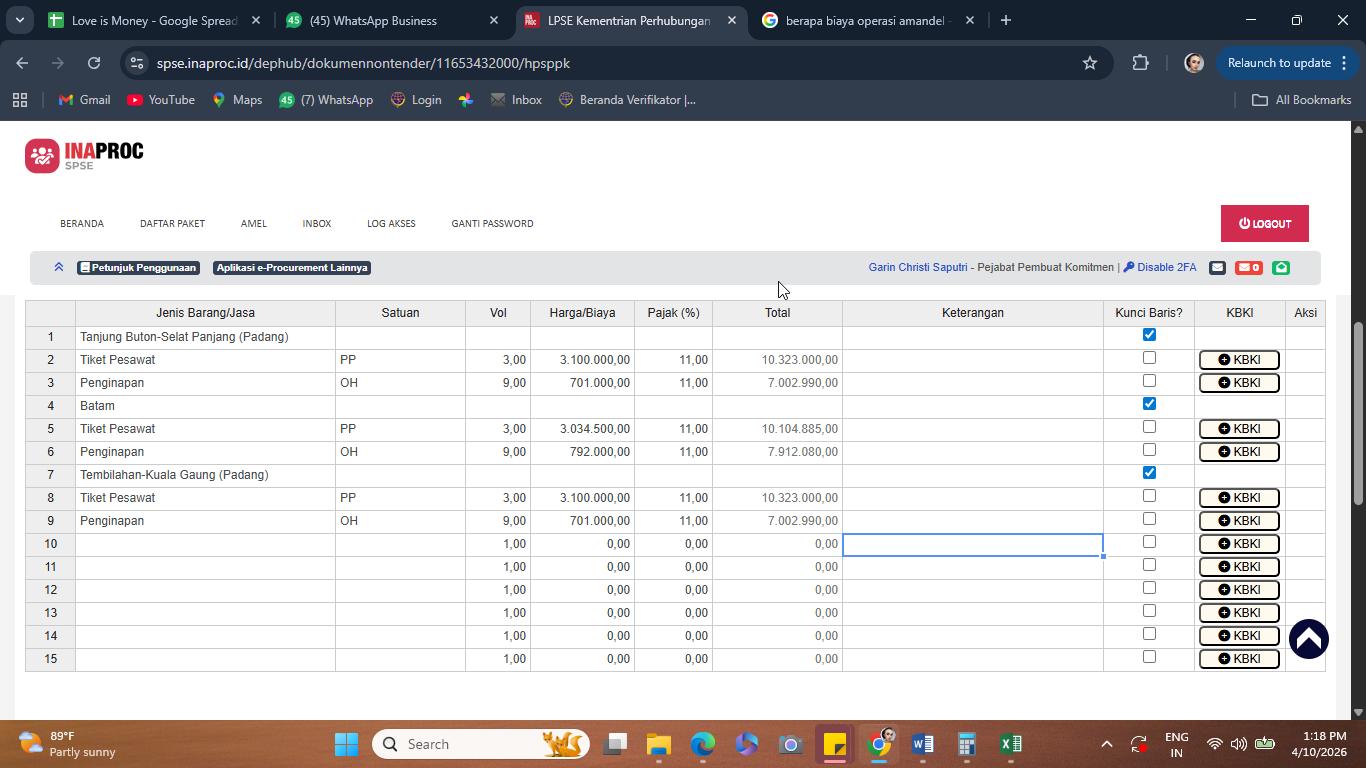Click the Keterangan cell in row 10
The image size is (1366, 768).
[x=973, y=544]
